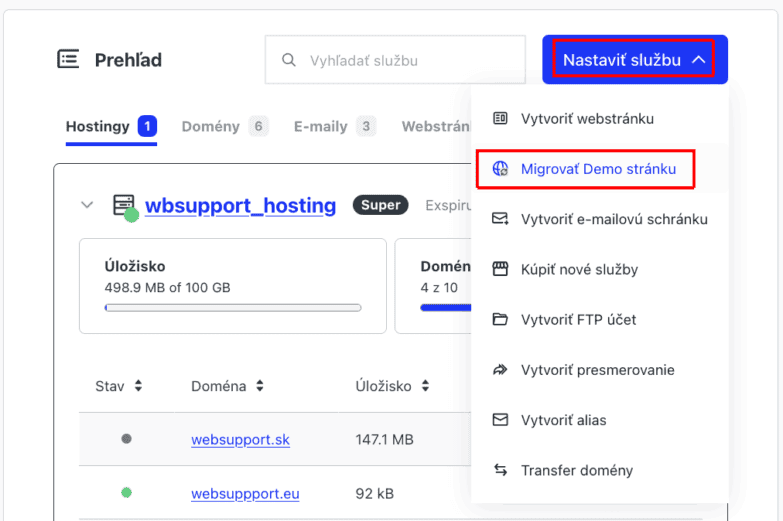The width and height of the screenshot is (783, 521).
Task: Click the search magnifier icon
Action: (289, 60)
